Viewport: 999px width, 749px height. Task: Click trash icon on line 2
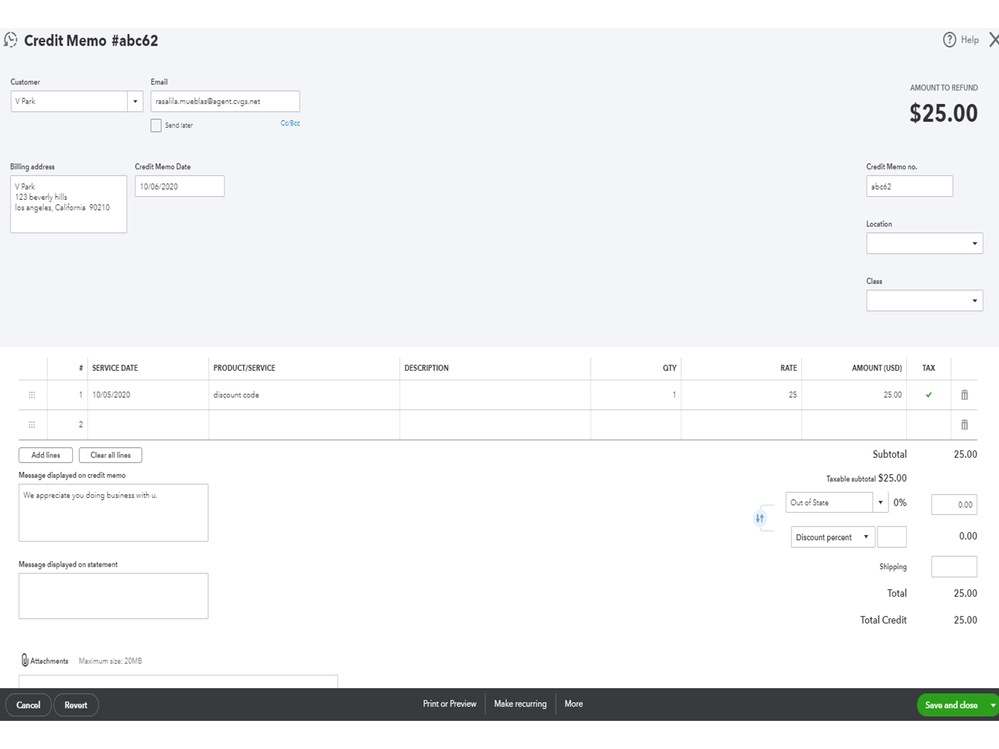point(964,425)
